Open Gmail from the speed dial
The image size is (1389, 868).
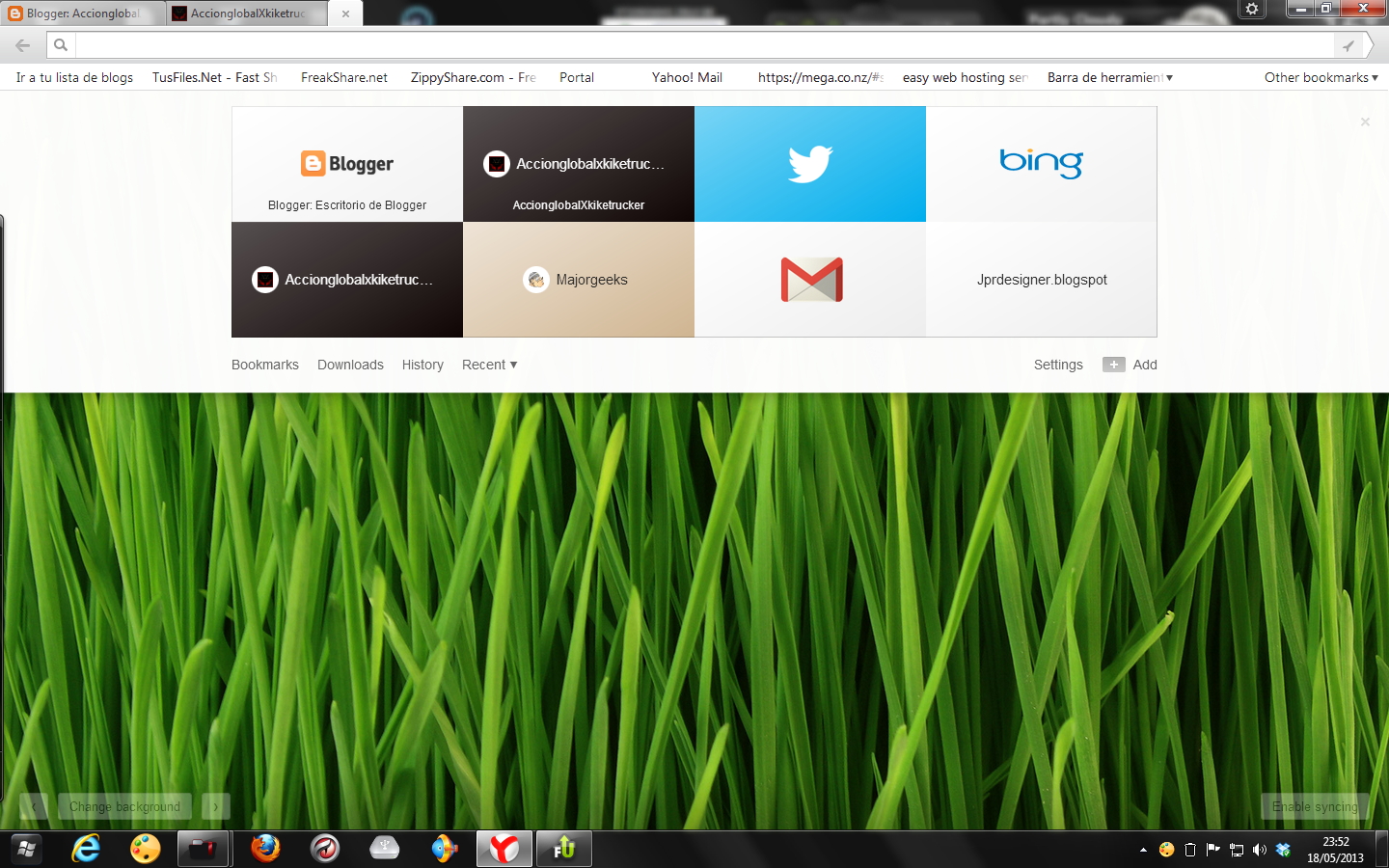coord(810,280)
